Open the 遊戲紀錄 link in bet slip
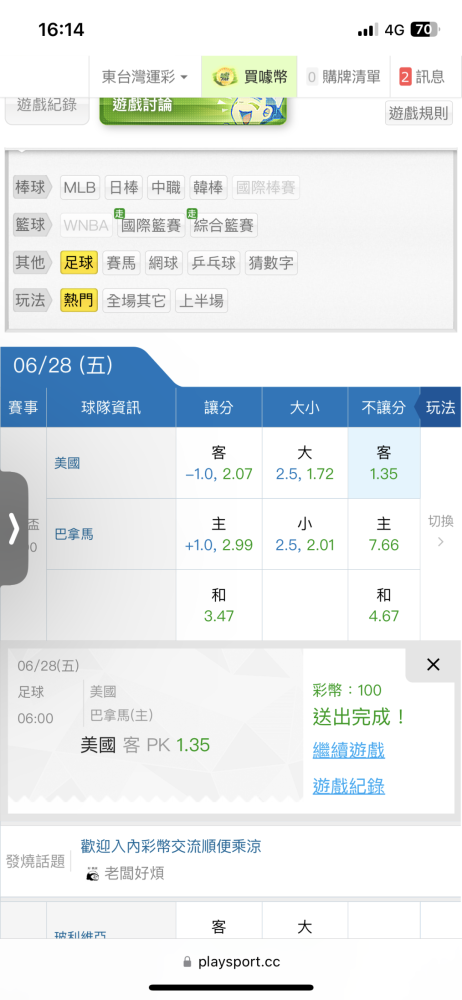The width and height of the screenshot is (462, 1000). point(348,786)
